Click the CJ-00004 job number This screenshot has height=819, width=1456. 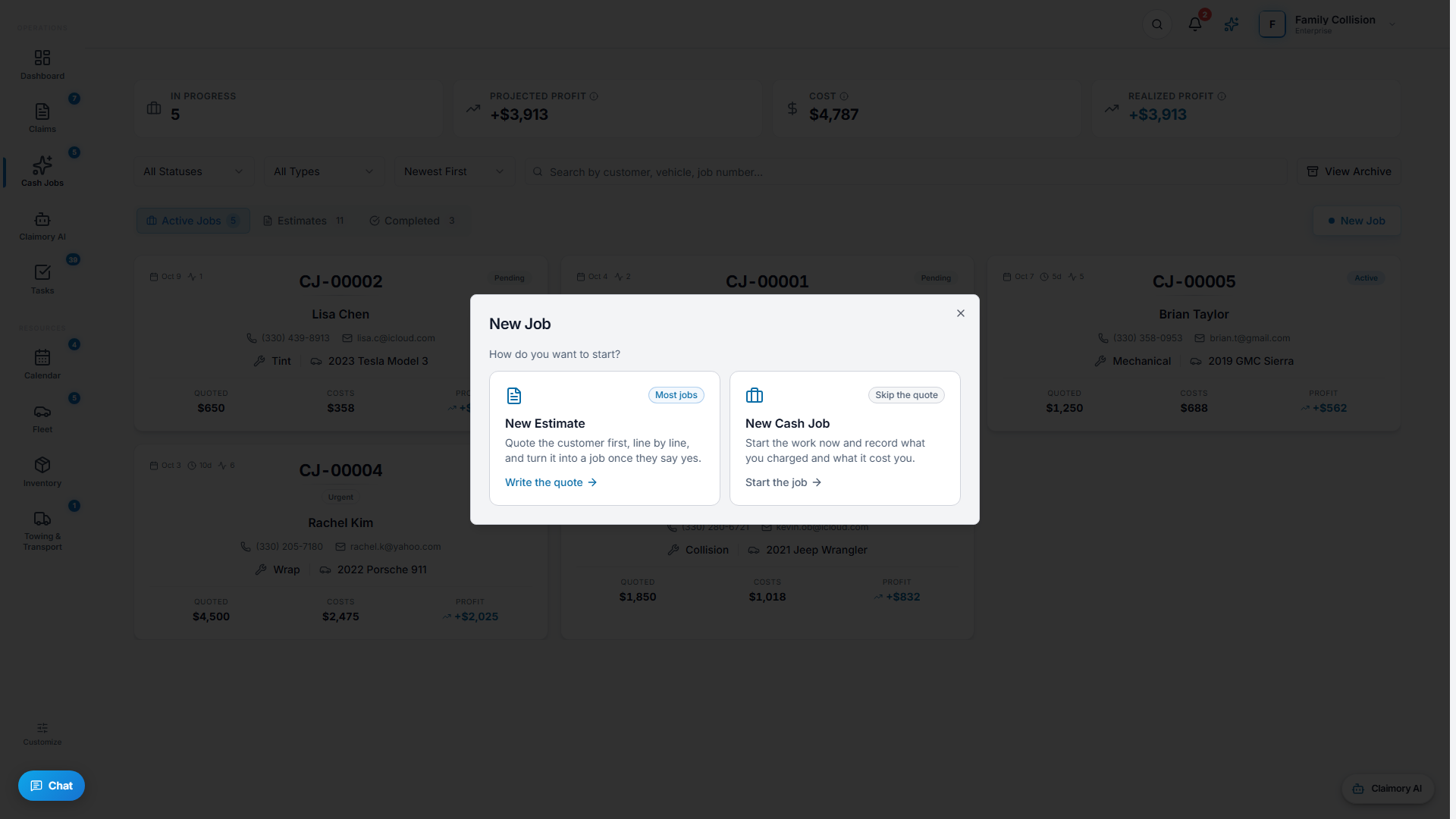tap(340, 470)
